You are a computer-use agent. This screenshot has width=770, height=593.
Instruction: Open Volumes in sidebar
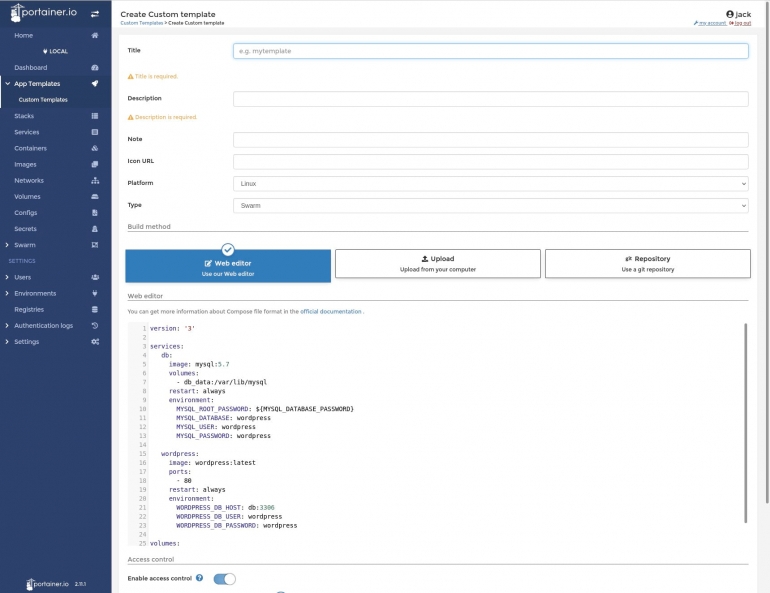pos(27,196)
